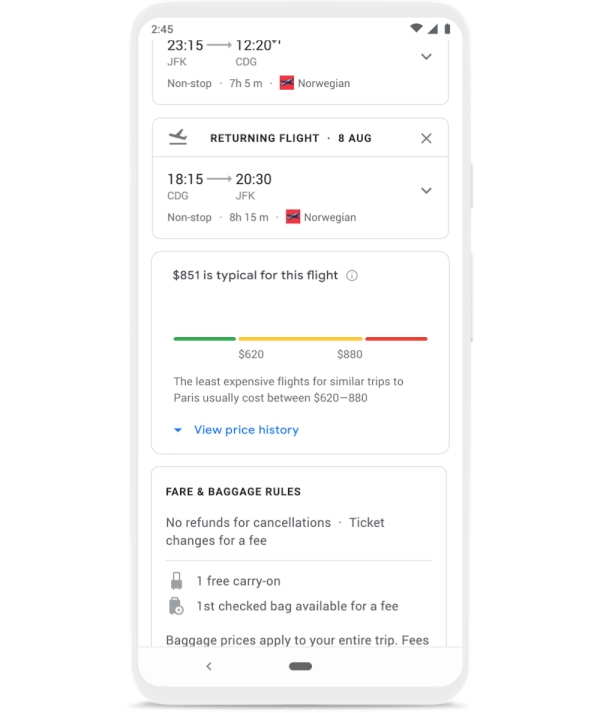Screen dimensions: 600x713
Task: Toggle the price history disclosure triangle
Action: 178,430
